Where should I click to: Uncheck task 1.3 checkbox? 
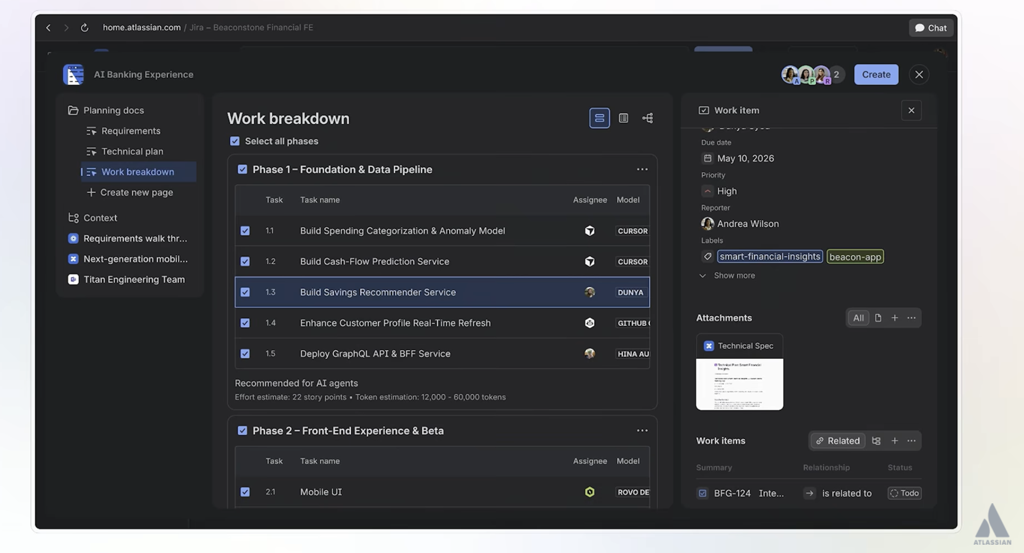pyautogui.click(x=245, y=292)
